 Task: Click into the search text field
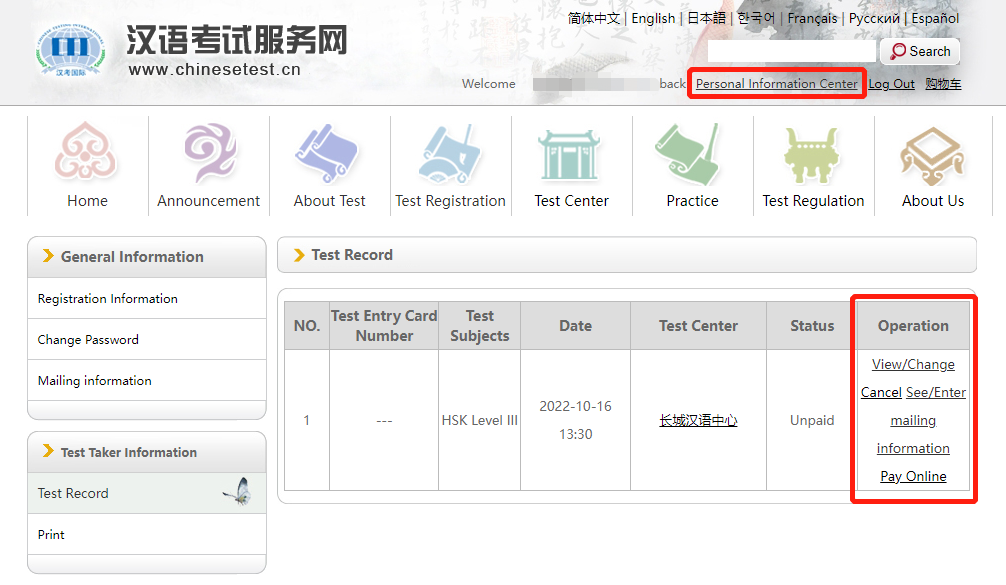(x=791, y=51)
